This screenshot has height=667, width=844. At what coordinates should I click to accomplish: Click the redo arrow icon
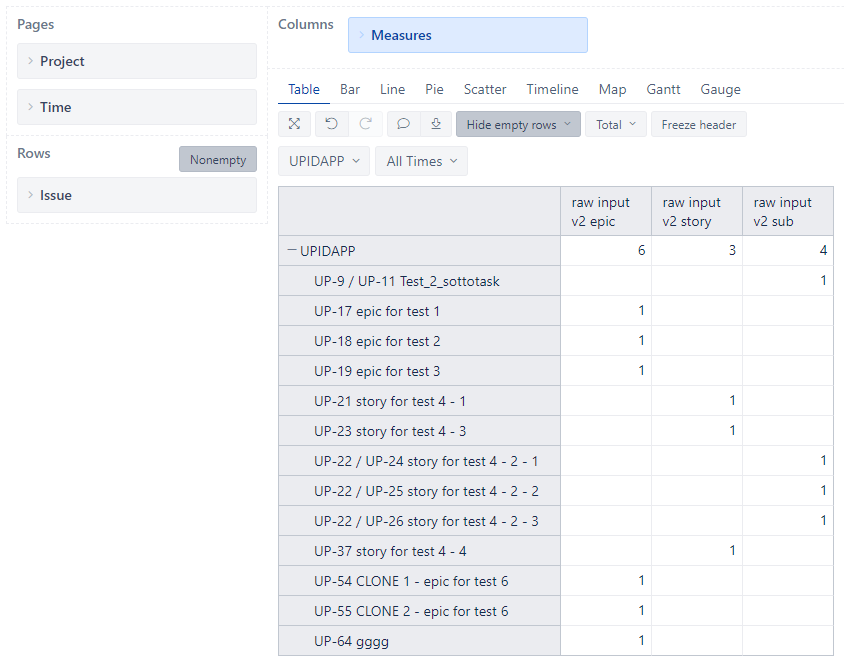pos(365,124)
